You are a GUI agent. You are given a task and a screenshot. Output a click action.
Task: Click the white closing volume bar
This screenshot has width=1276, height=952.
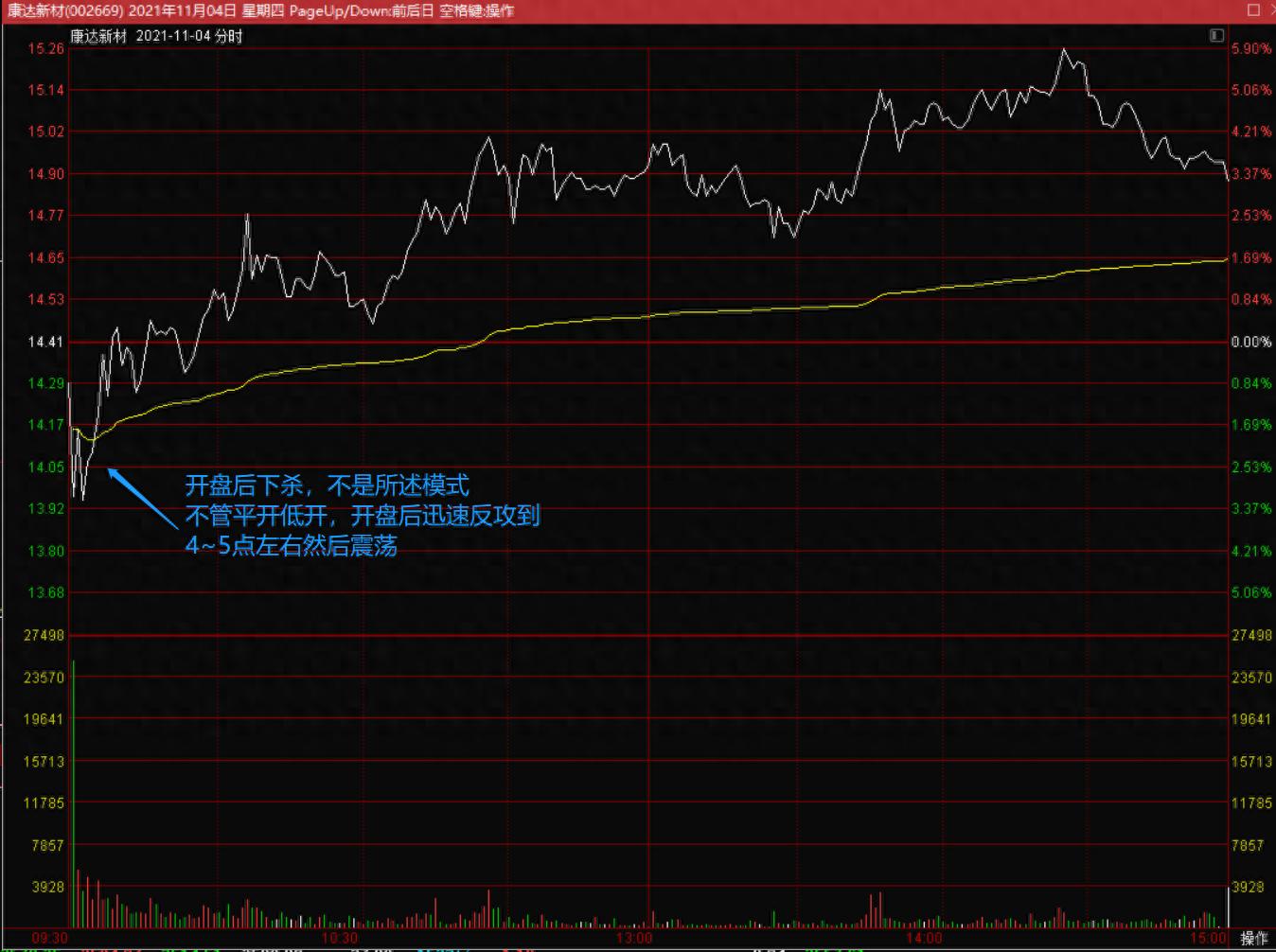[x=1228, y=906]
